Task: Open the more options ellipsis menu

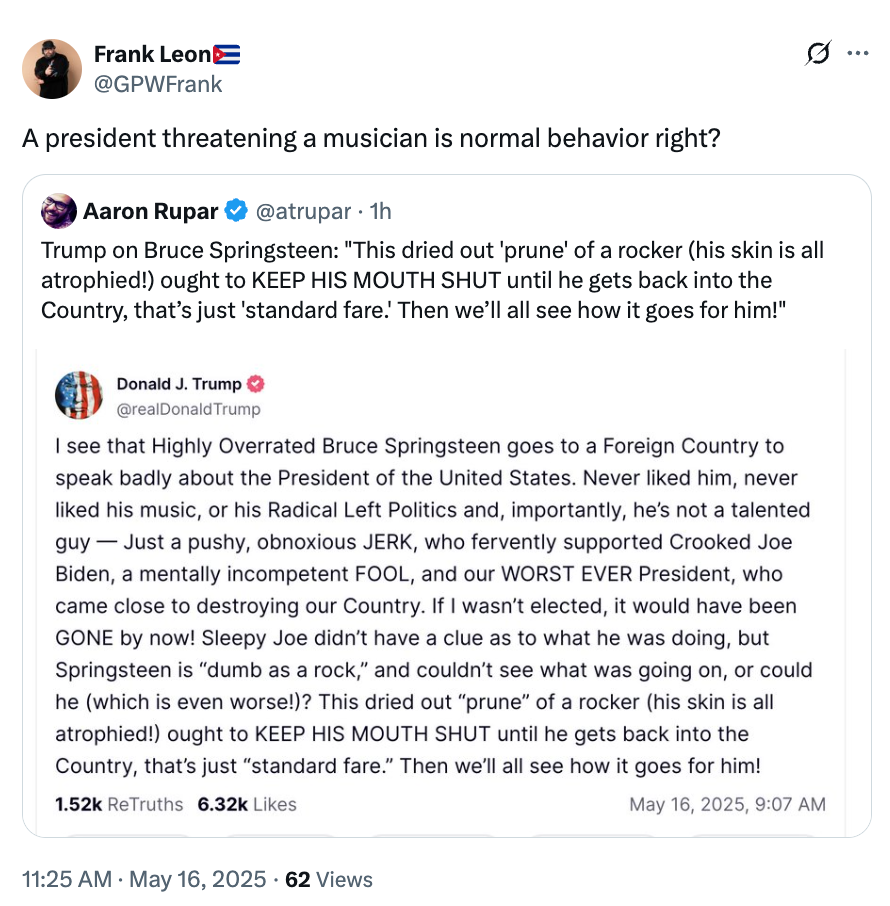Action: (858, 55)
